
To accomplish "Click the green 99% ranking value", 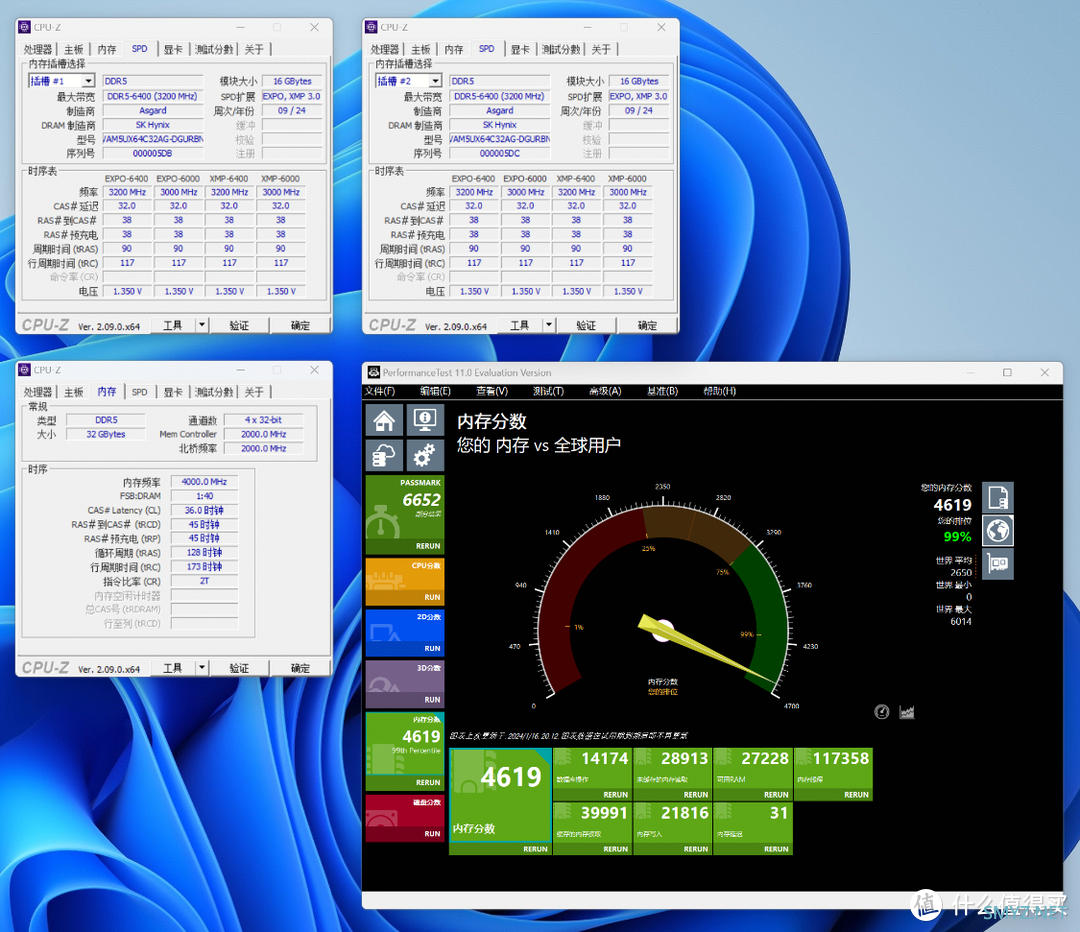I will pyautogui.click(x=957, y=537).
